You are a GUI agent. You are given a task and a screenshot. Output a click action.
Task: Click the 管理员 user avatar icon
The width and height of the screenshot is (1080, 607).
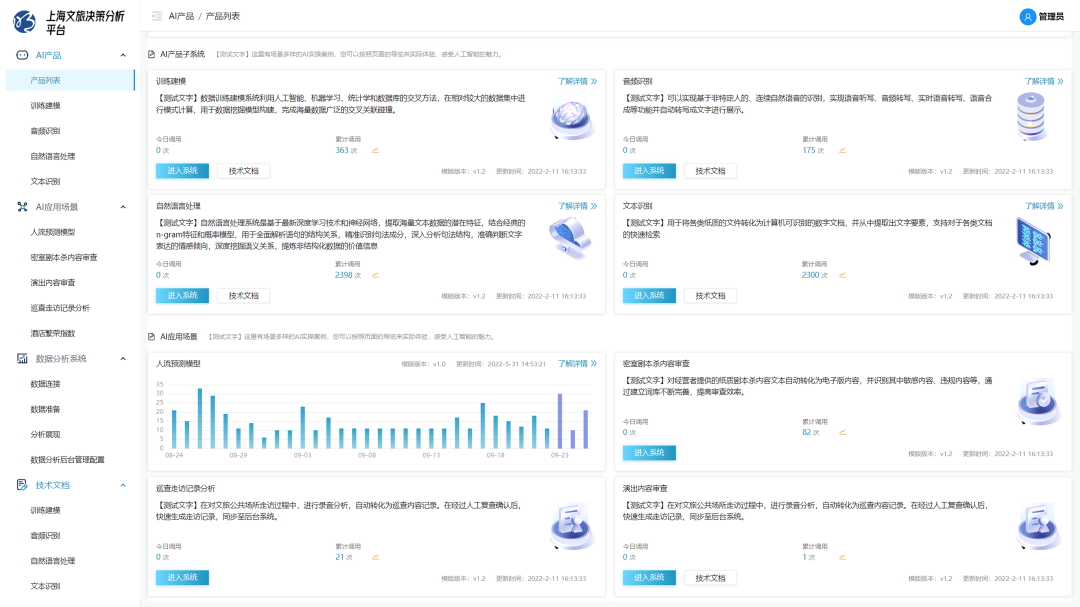[1027, 16]
